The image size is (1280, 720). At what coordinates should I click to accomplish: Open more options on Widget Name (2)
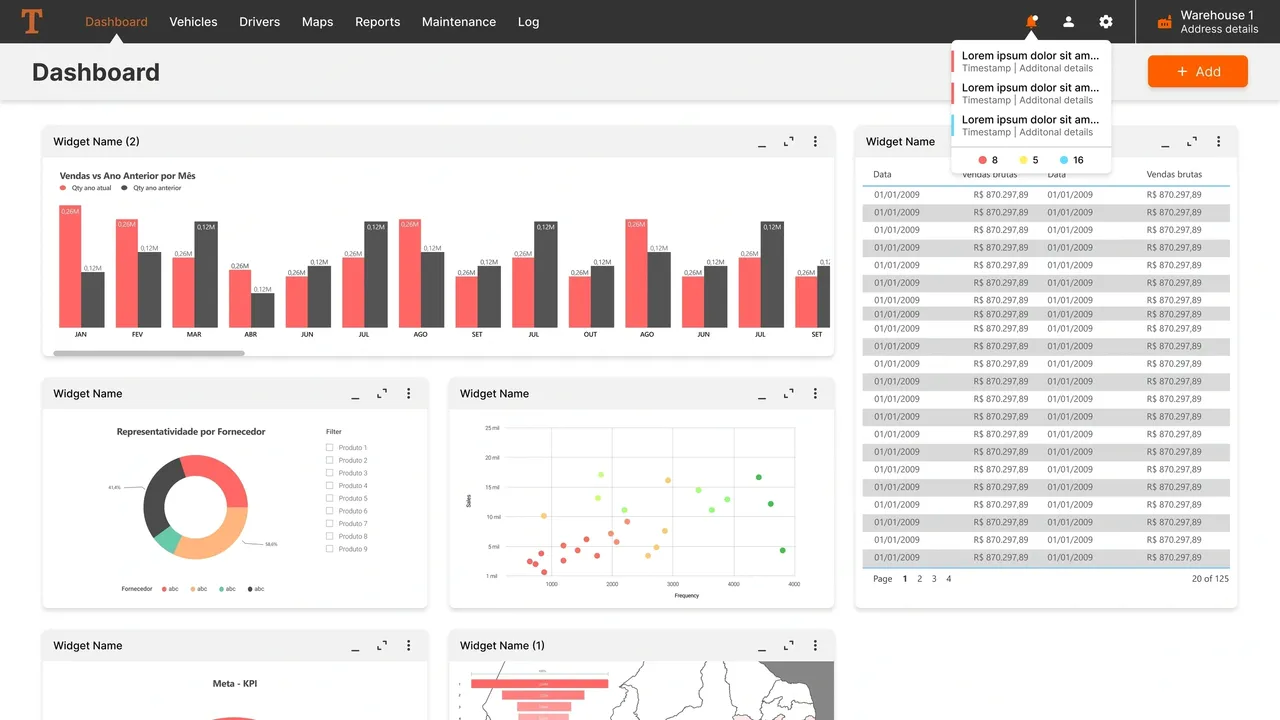[815, 142]
